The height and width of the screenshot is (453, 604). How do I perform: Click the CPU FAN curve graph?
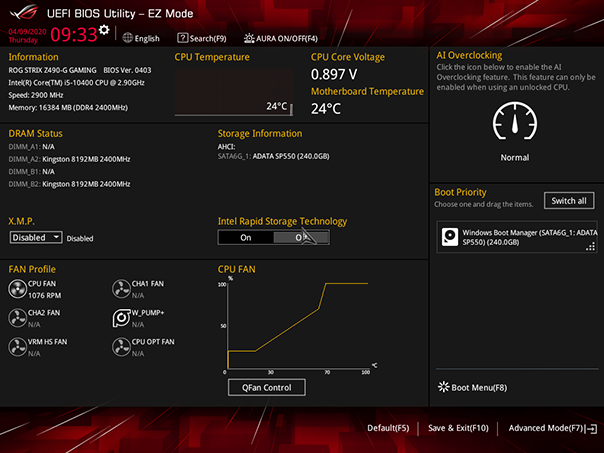[297, 325]
